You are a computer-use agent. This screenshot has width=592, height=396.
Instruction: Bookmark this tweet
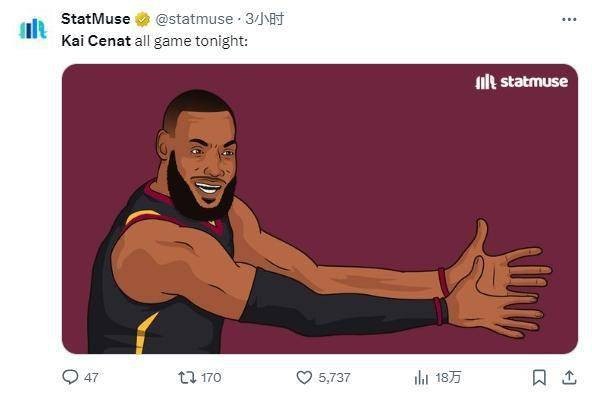point(539,377)
